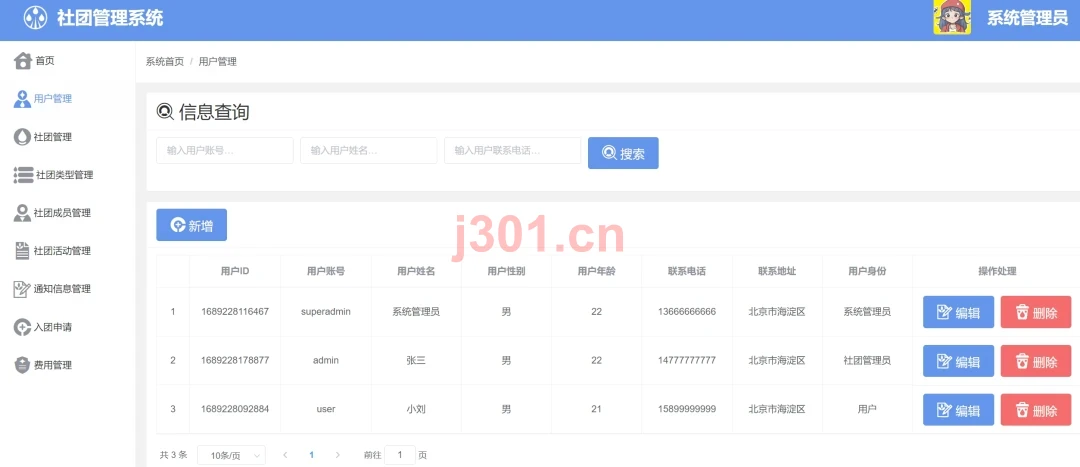
Task: Click the 社团管理系统 title text
Action: [110, 18]
